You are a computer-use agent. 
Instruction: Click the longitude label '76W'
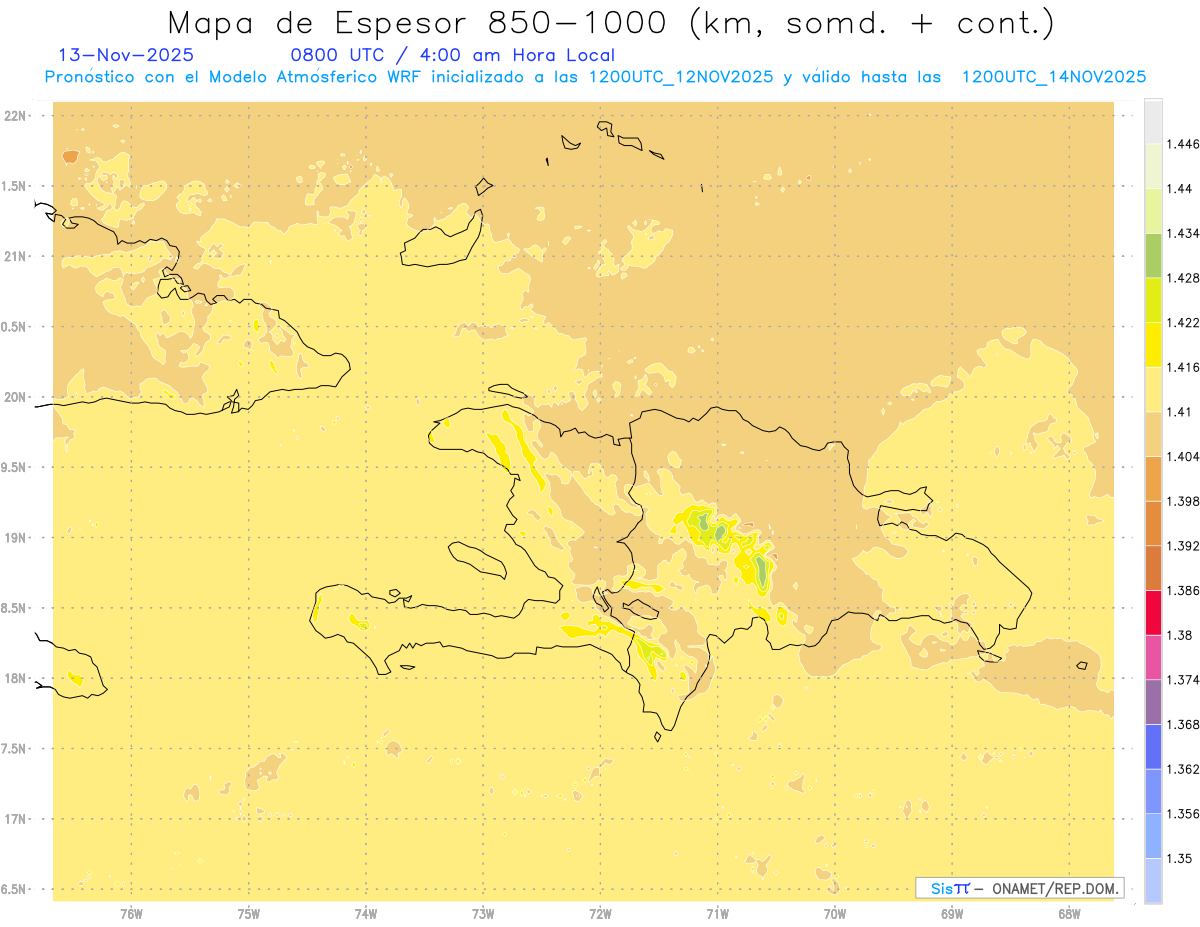tap(131, 913)
